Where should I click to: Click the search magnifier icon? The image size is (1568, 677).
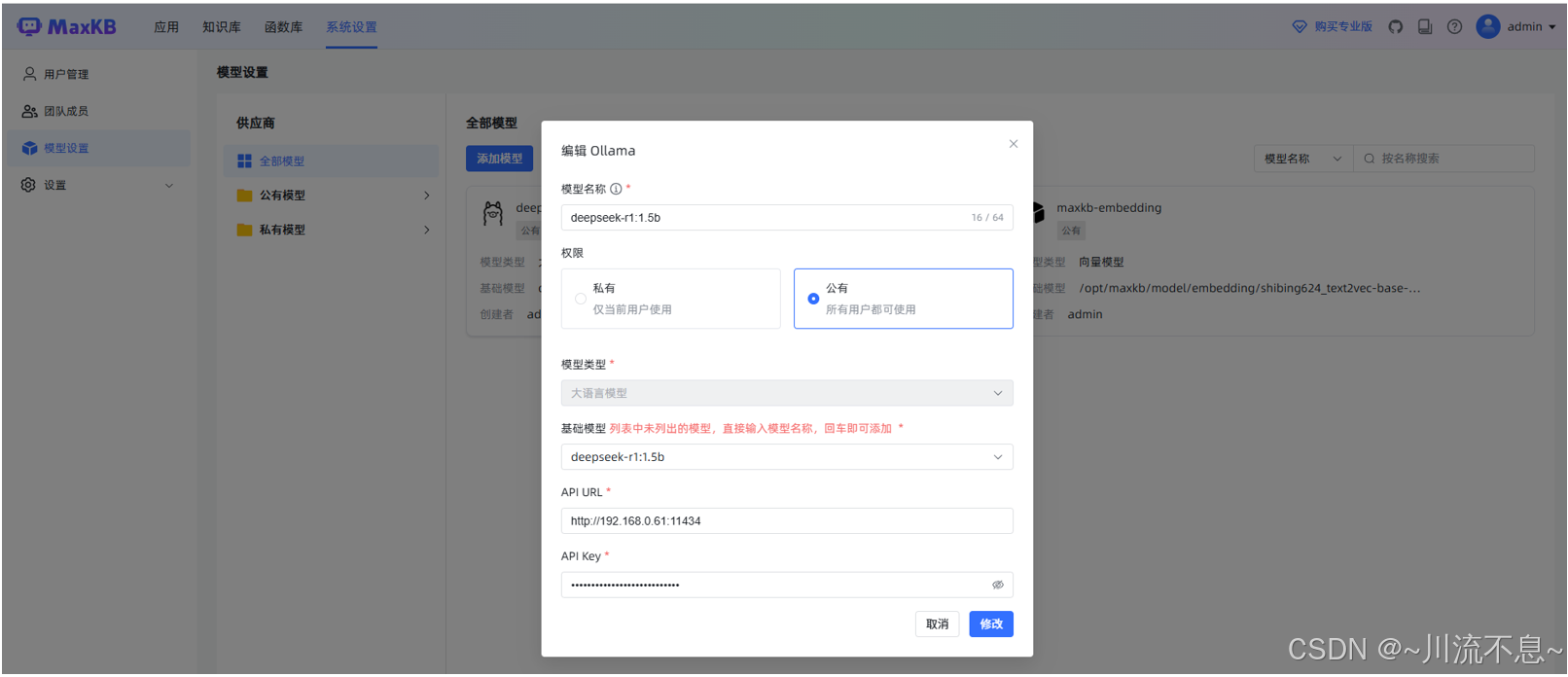point(1370,159)
